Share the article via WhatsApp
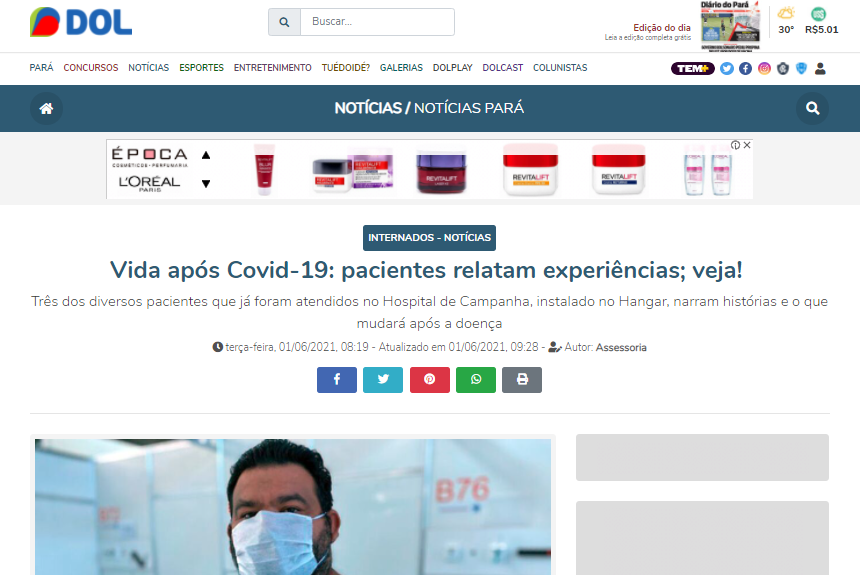Screen dimensions: 860x575 point(476,380)
